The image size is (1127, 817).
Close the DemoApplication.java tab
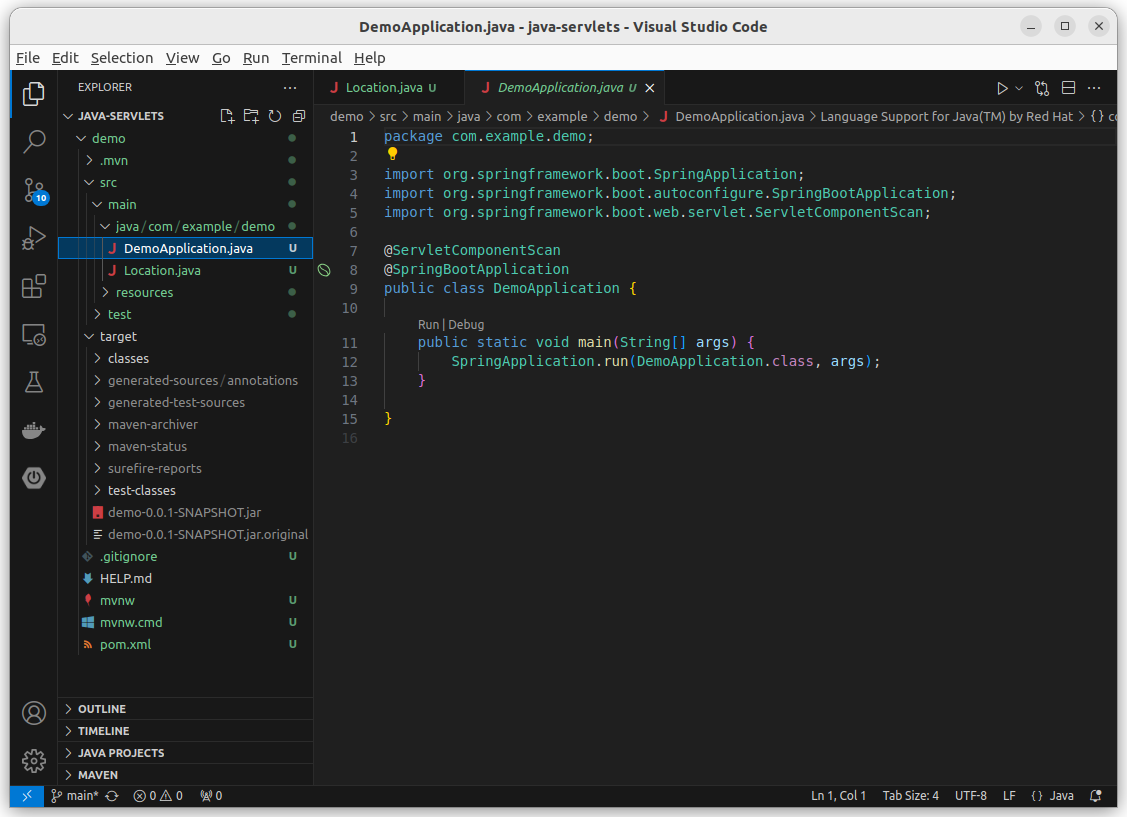[x=650, y=88]
